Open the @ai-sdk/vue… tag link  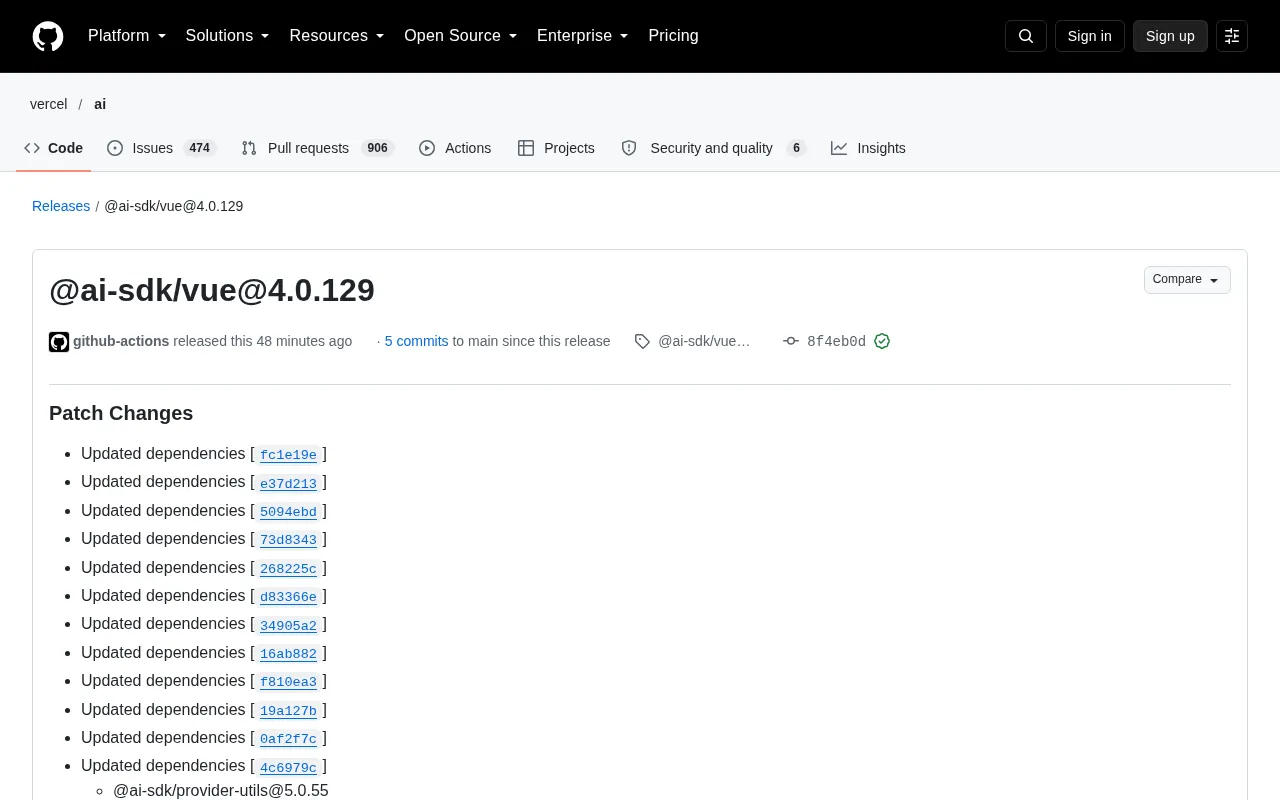pyautogui.click(x=704, y=341)
